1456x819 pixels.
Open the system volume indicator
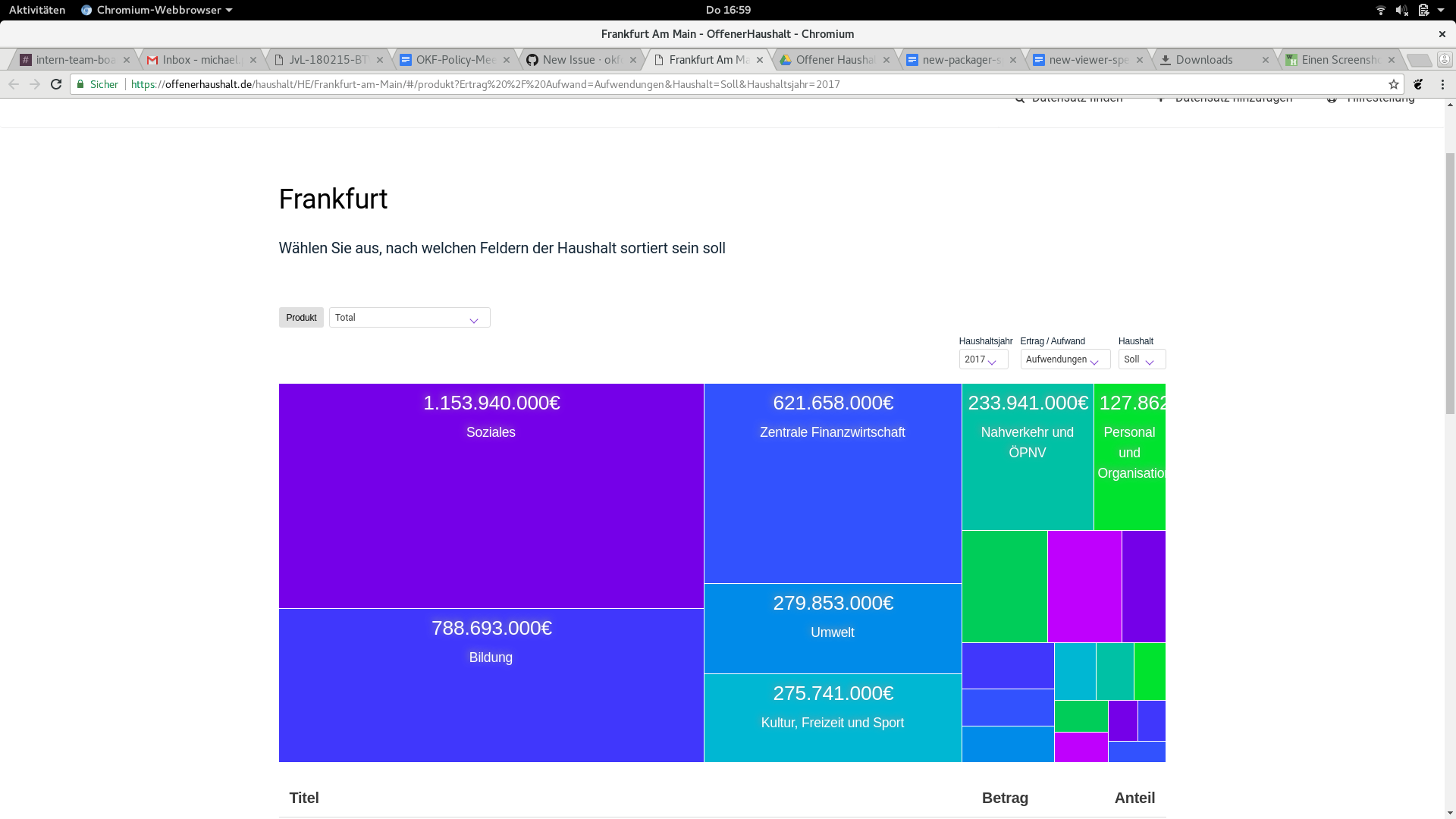(x=1401, y=10)
